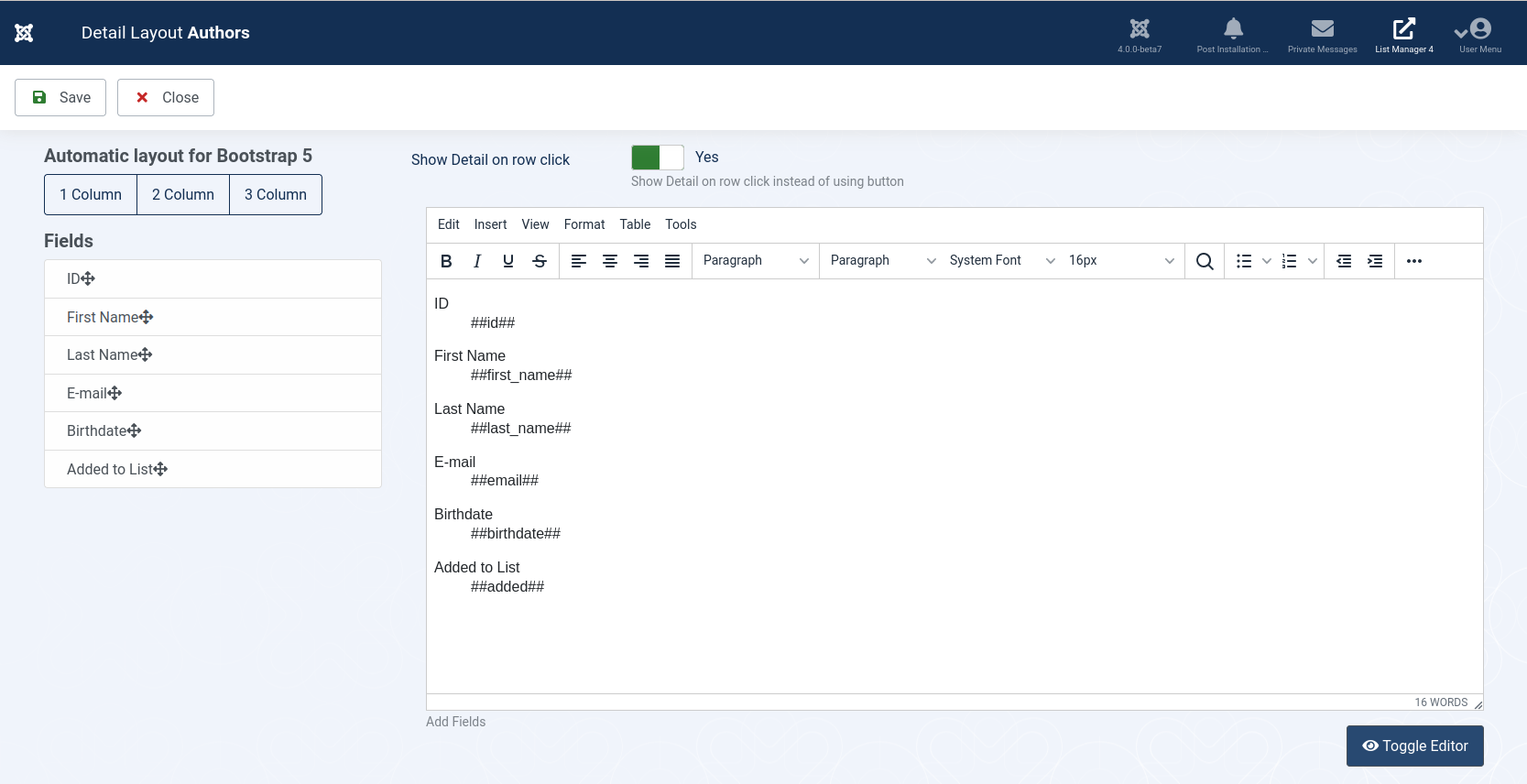
Task: Show more toolbar options (three dots)
Action: pos(1414,261)
